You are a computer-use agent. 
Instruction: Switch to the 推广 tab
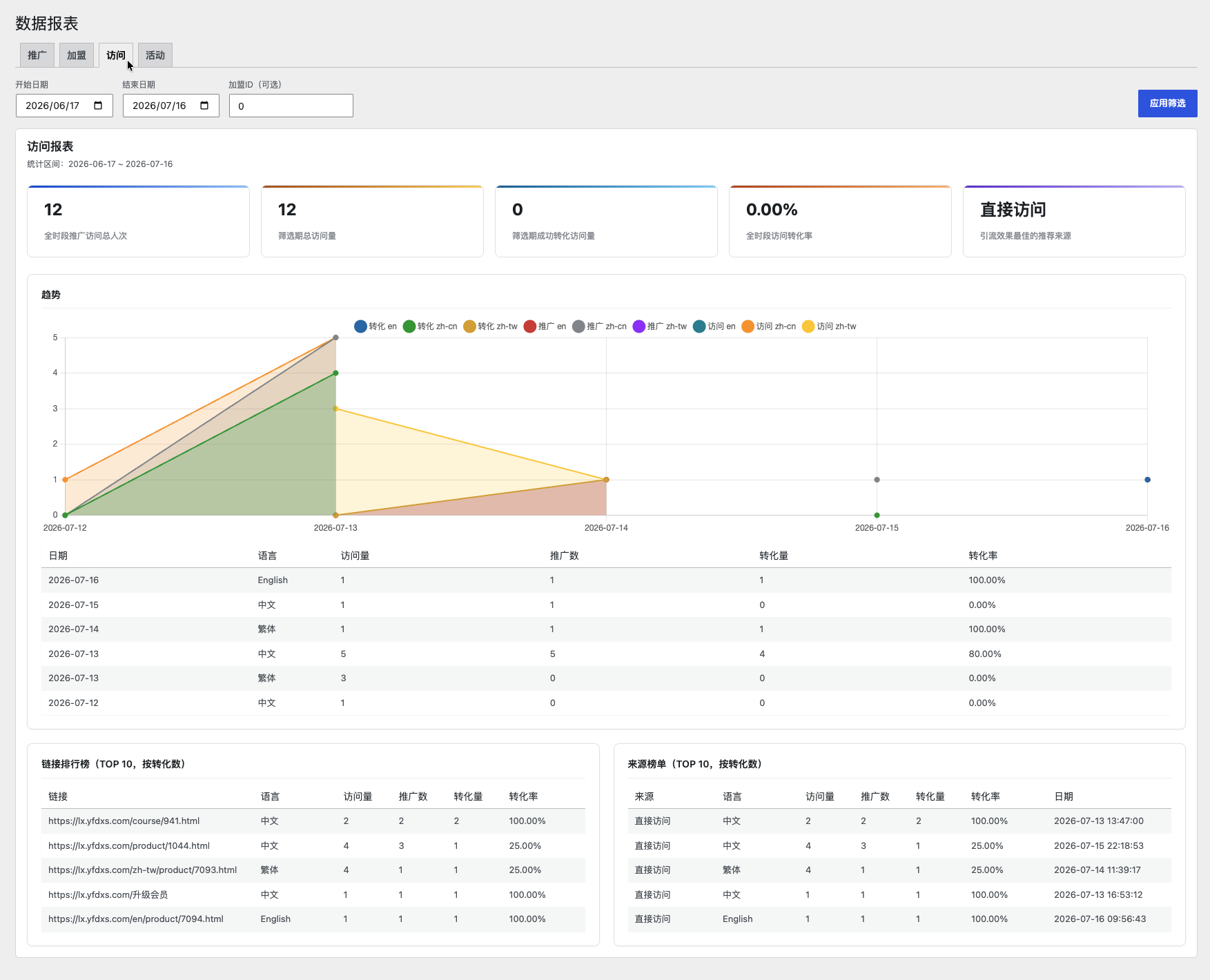[37, 55]
